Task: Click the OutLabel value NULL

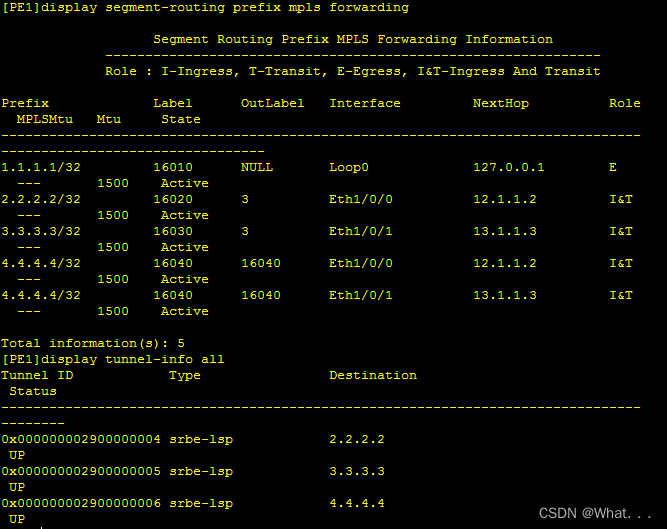Action: pos(257,167)
